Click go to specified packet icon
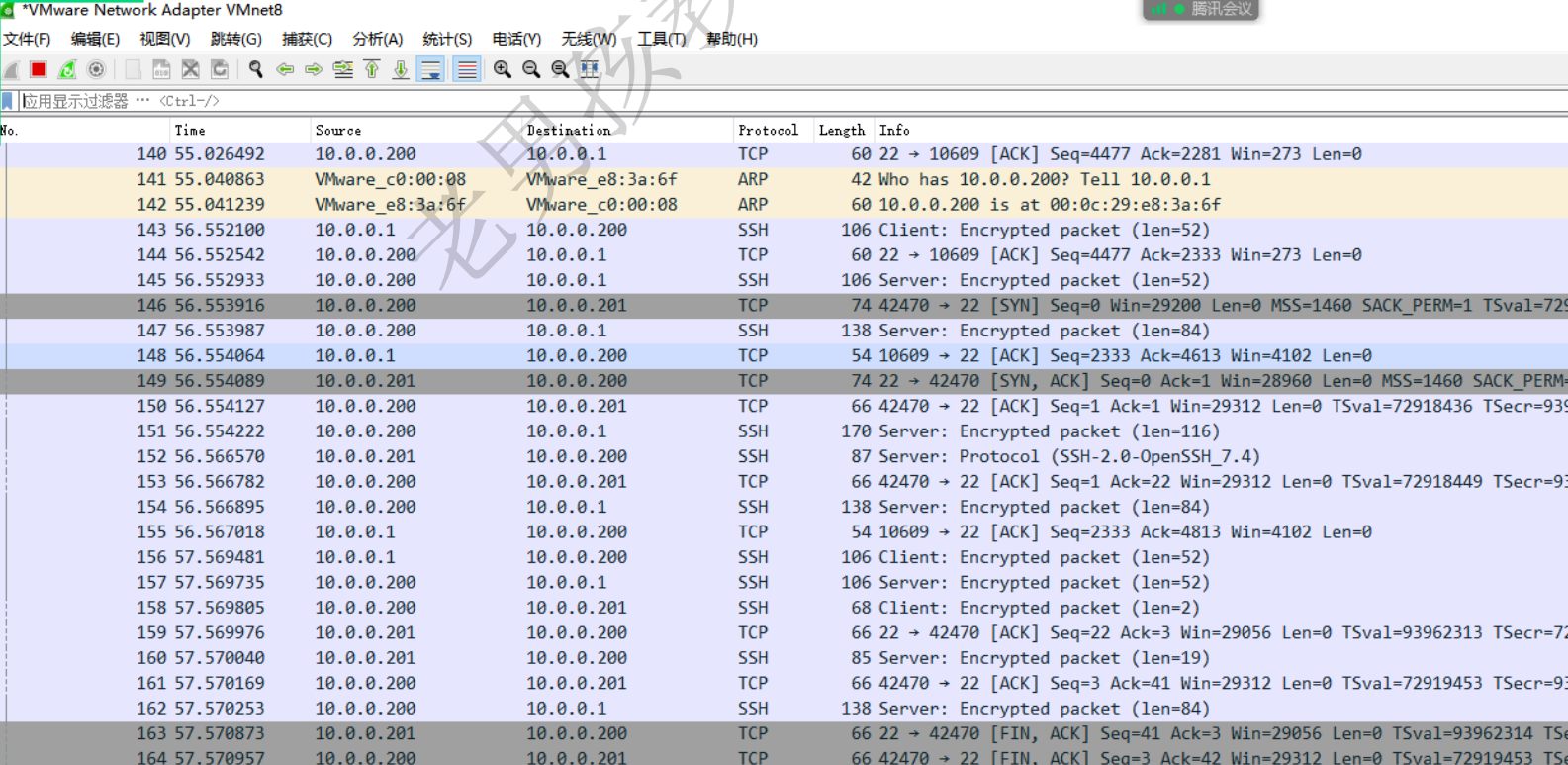Image resolution: width=1568 pixels, height=765 pixels. click(343, 69)
